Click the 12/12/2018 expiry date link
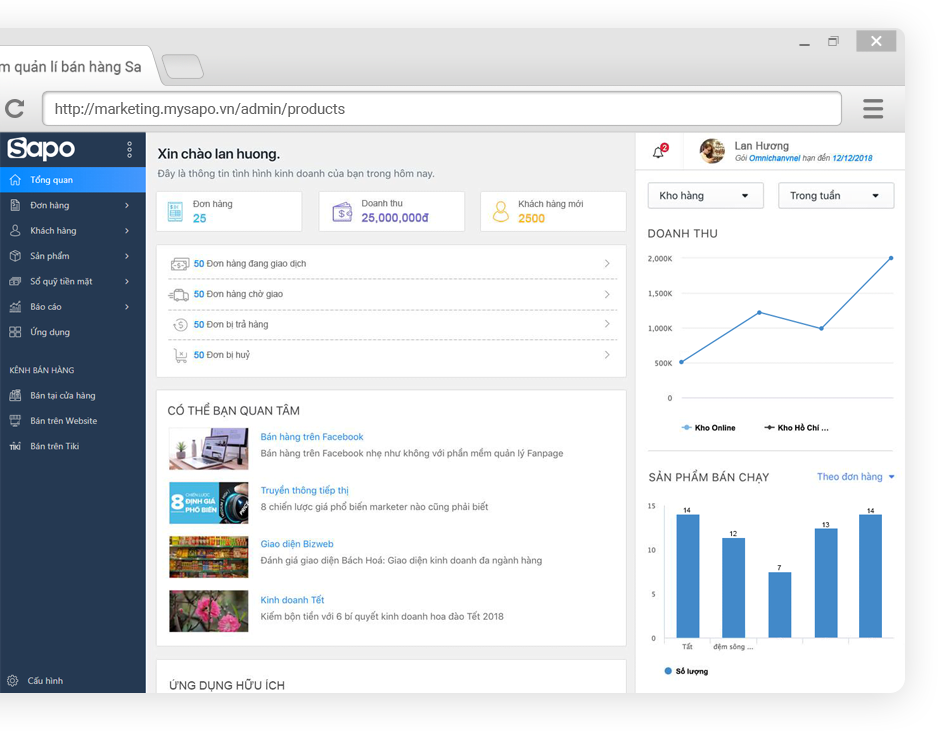The width and height of the screenshot is (938, 731). click(852, 158)
